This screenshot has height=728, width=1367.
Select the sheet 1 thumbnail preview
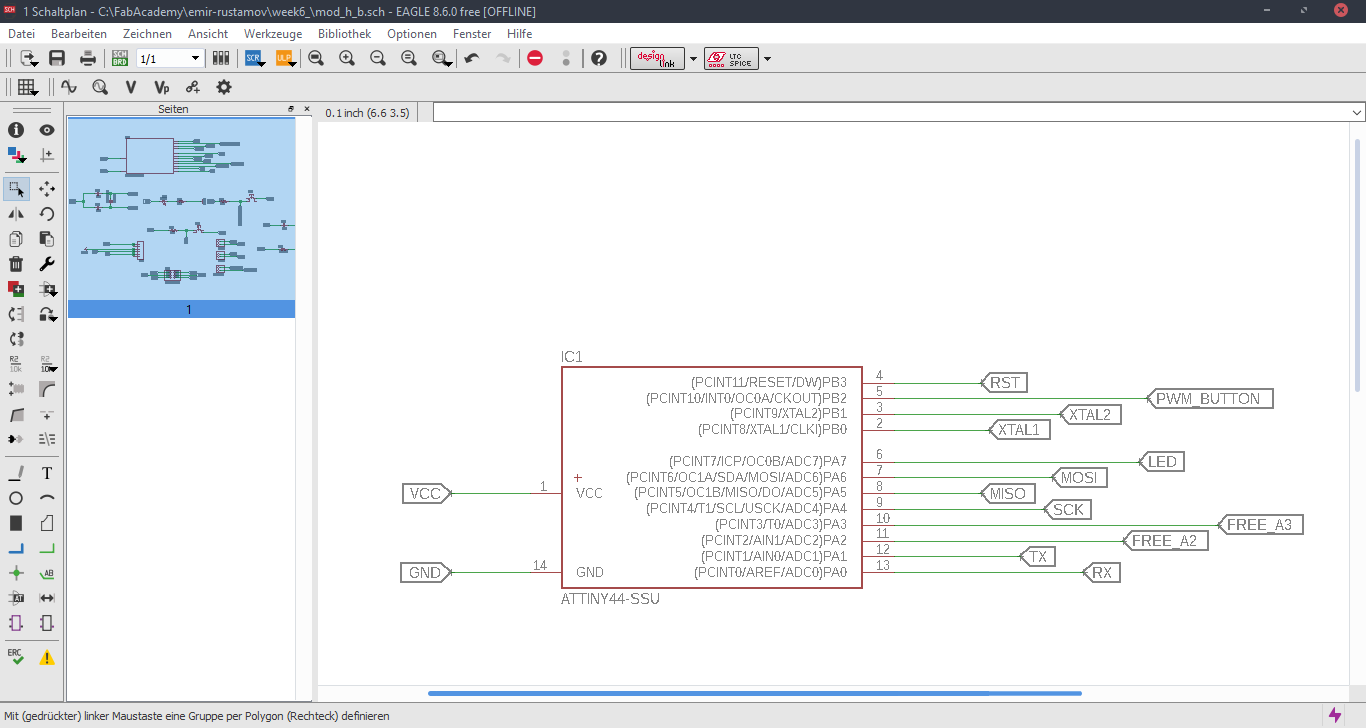(x=181, y=209)
